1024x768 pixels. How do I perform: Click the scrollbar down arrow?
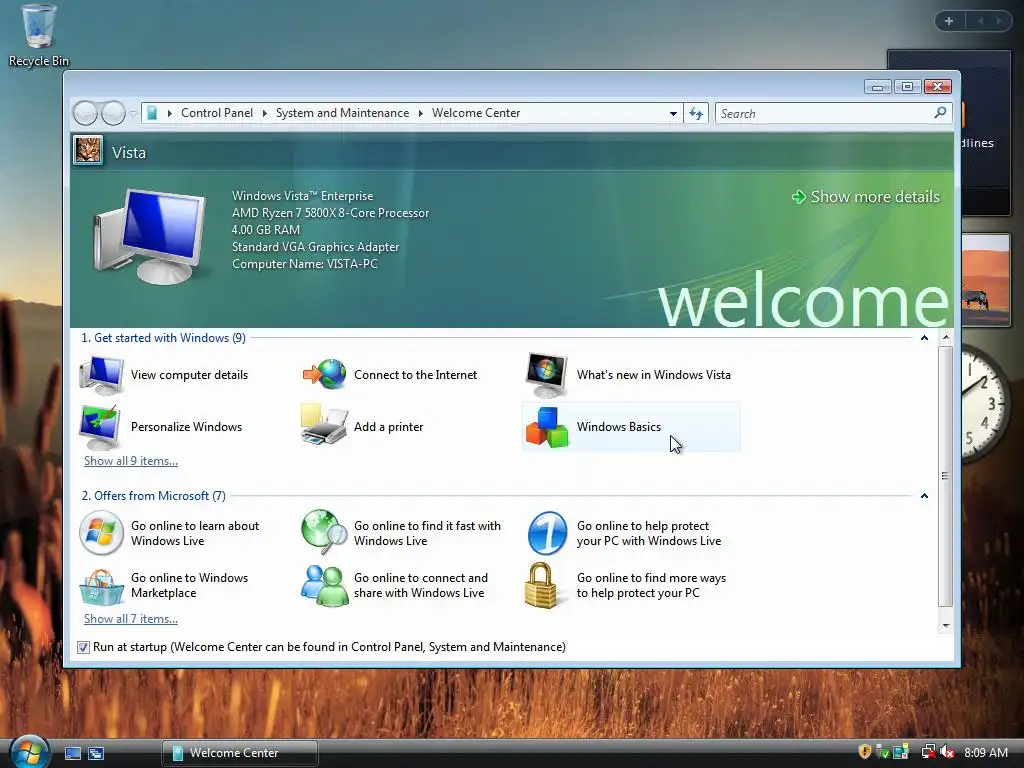[946, 626]
